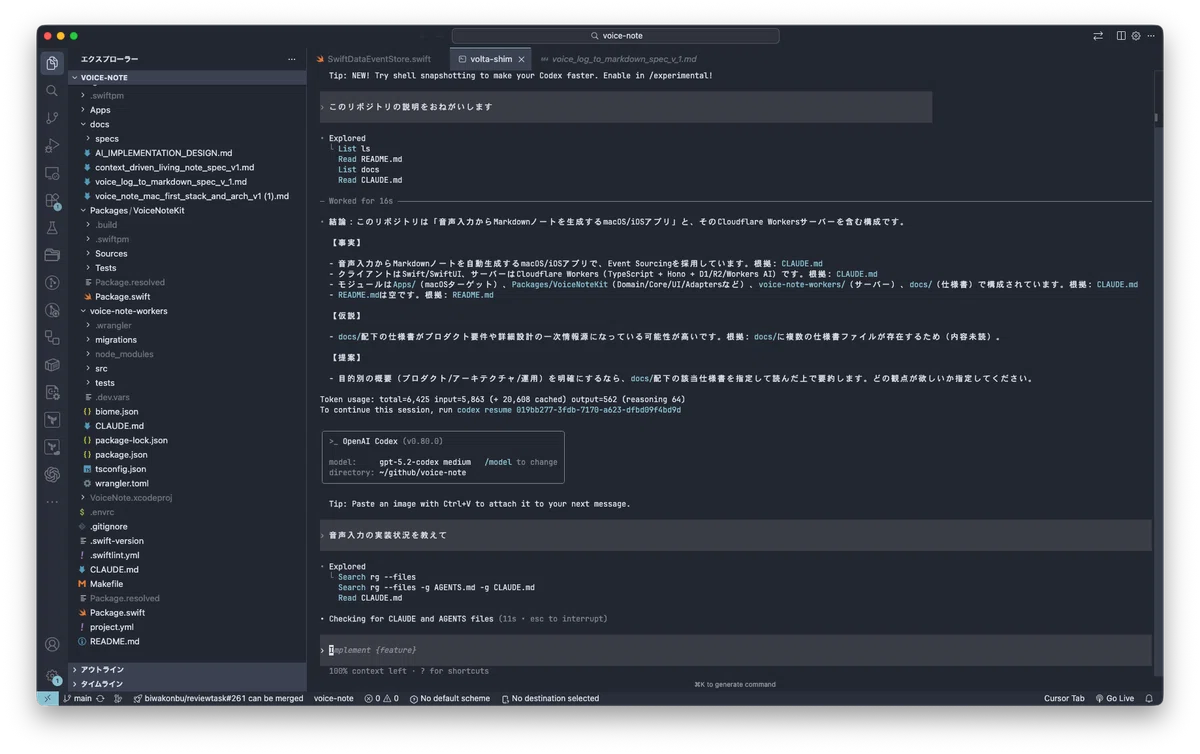
Task: Collapse the docs folder
Action: (x=188, y=124)
